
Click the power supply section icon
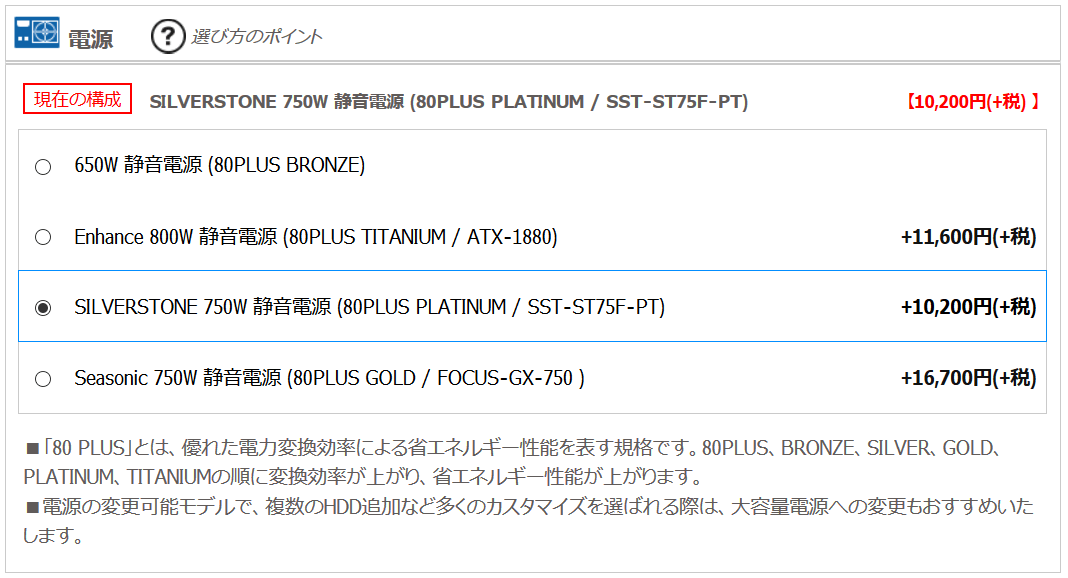click(37, 32)
